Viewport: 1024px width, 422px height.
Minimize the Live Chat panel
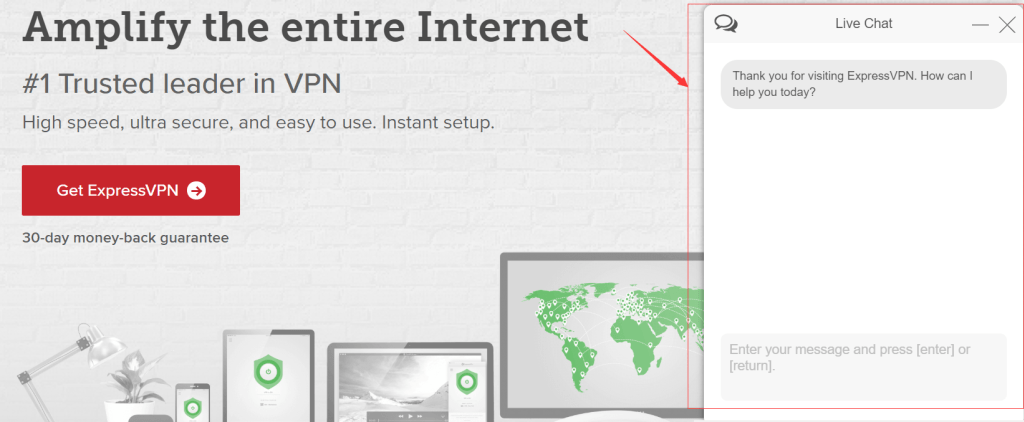coord(980,25)
